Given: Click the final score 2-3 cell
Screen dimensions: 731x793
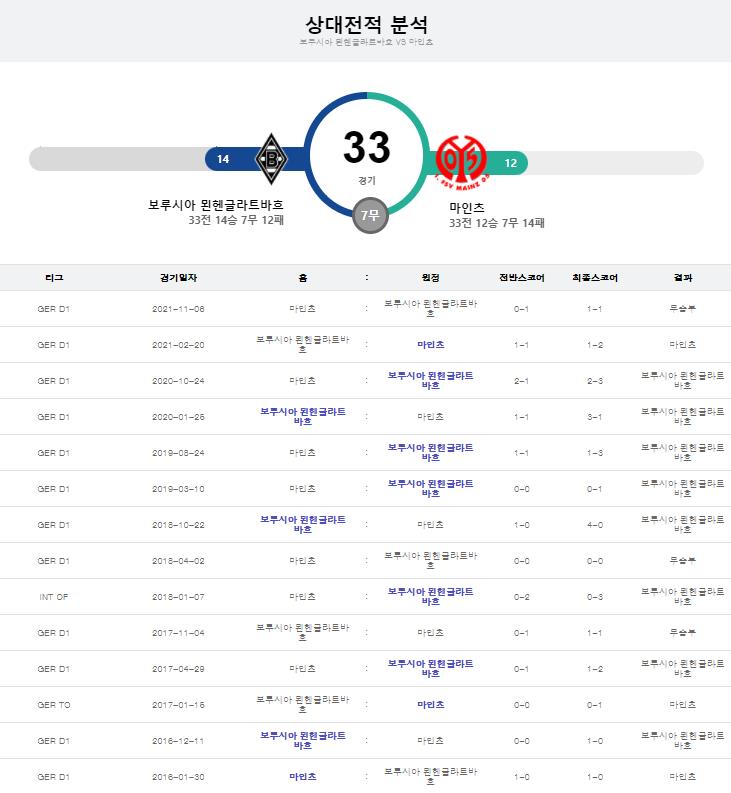Looking at the screenshot, I should [595, 381].
